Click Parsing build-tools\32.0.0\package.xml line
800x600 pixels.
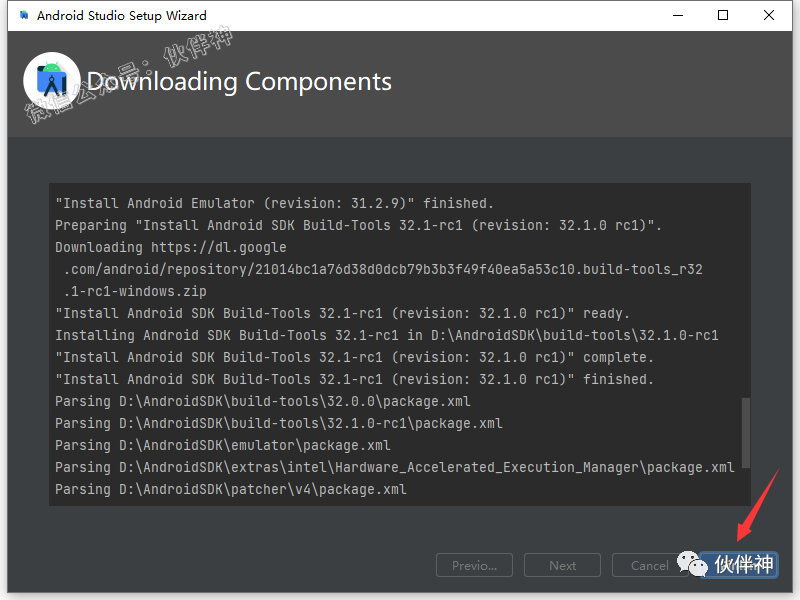tap(263, 401)
